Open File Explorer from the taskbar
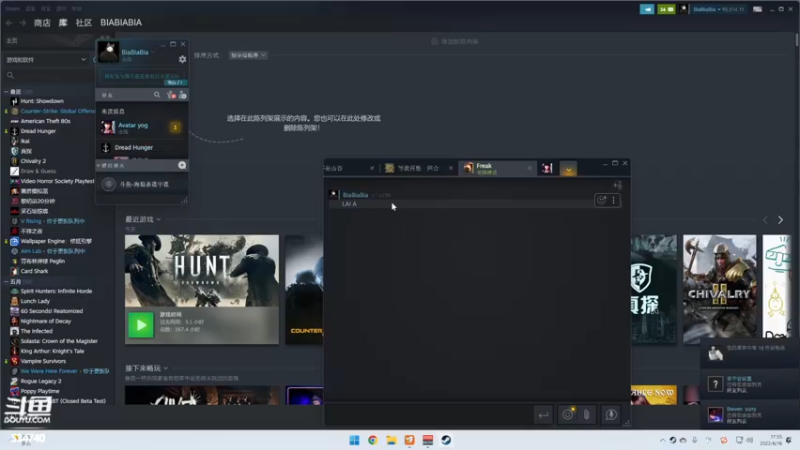800x450 pixels. pyautogui.click(x=391, y=440)
